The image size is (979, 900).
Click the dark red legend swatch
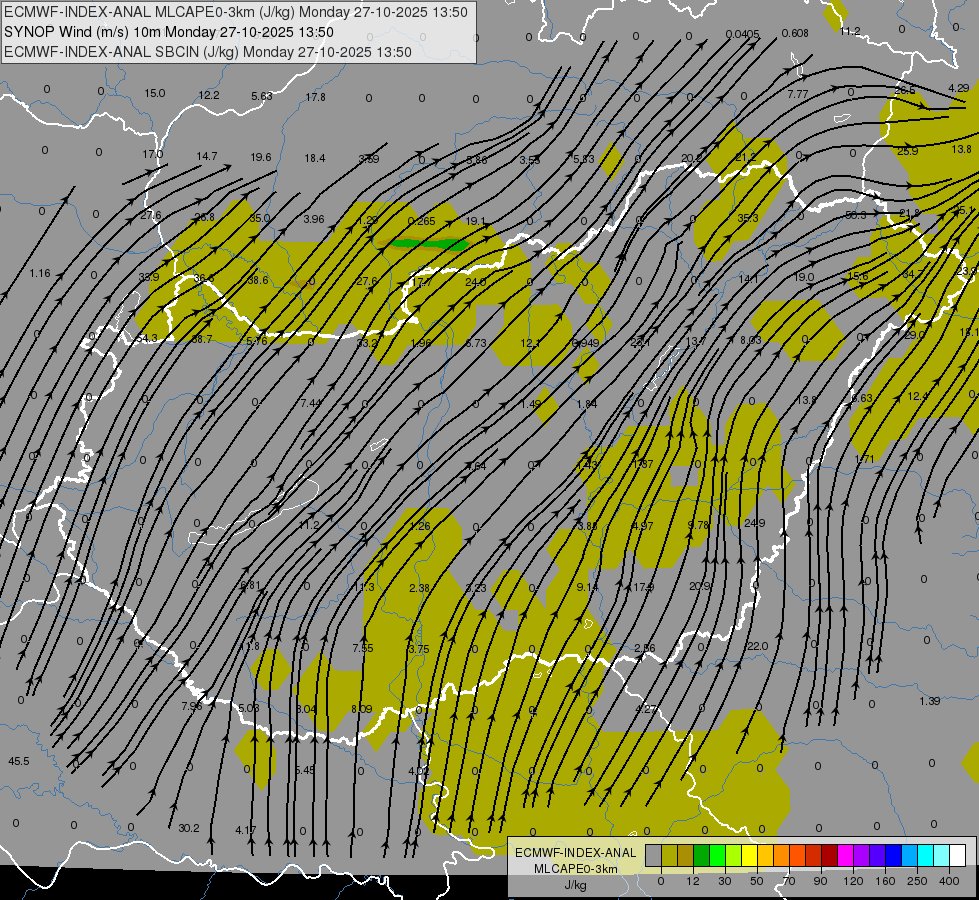click(x=829, y=855)
